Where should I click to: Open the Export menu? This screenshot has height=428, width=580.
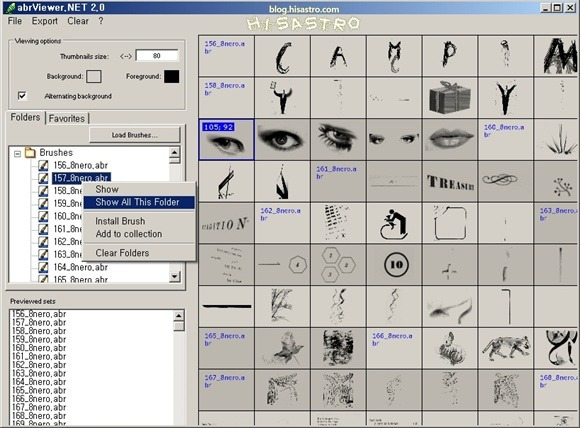[x=45, y=21]
